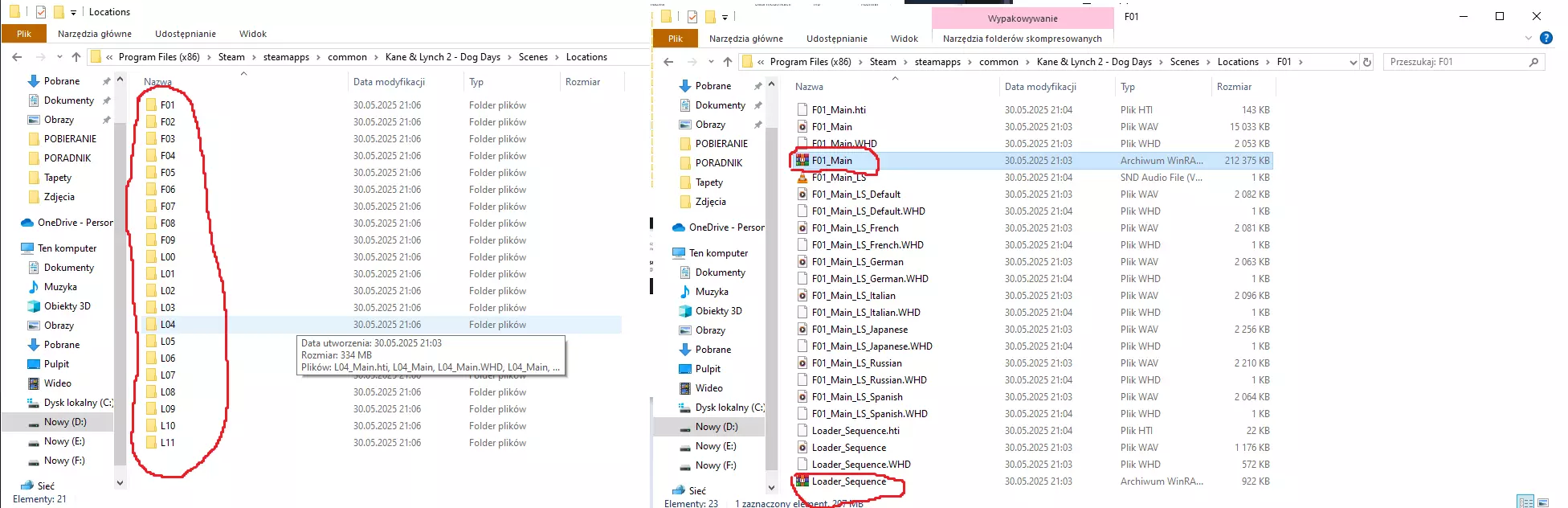
Task: Open Plik menu in F01 window
Action: point(676,39)
